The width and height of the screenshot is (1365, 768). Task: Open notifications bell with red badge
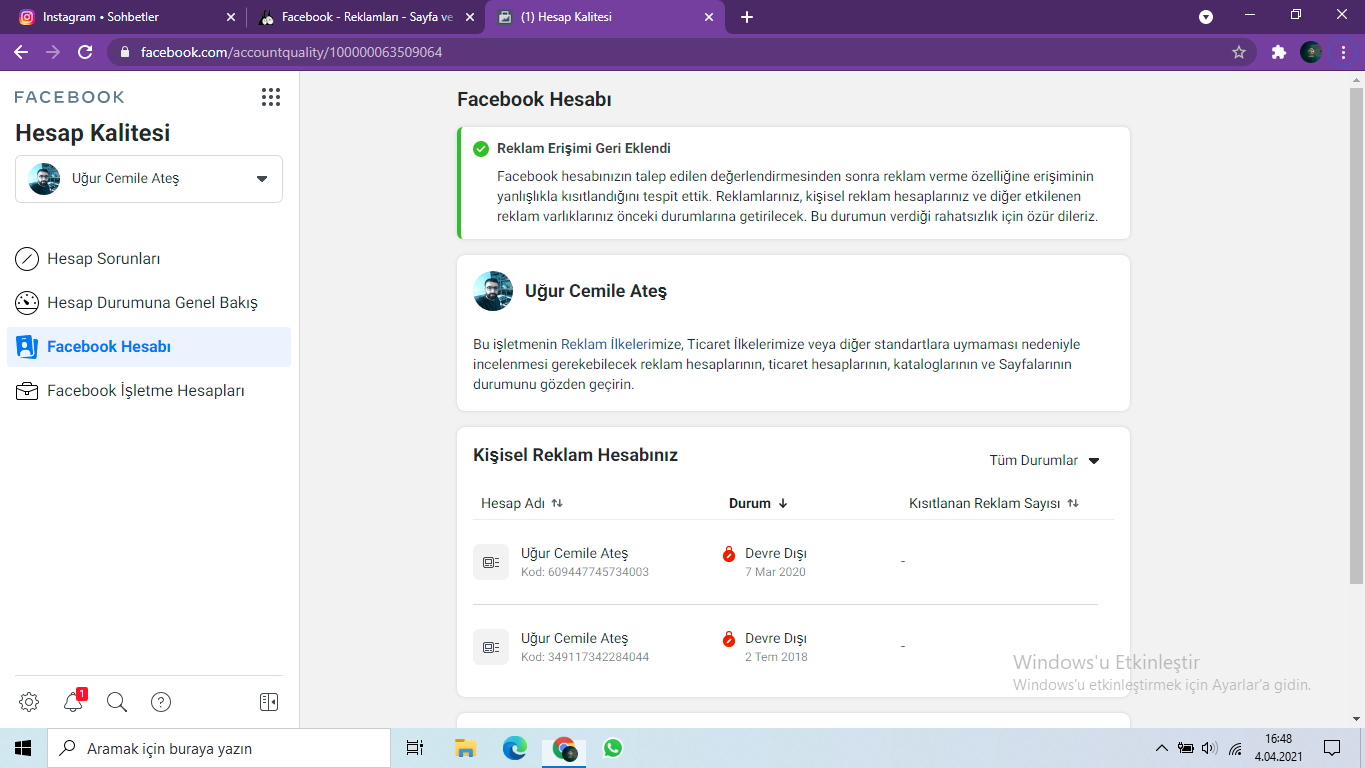click(x=73, y=702)
